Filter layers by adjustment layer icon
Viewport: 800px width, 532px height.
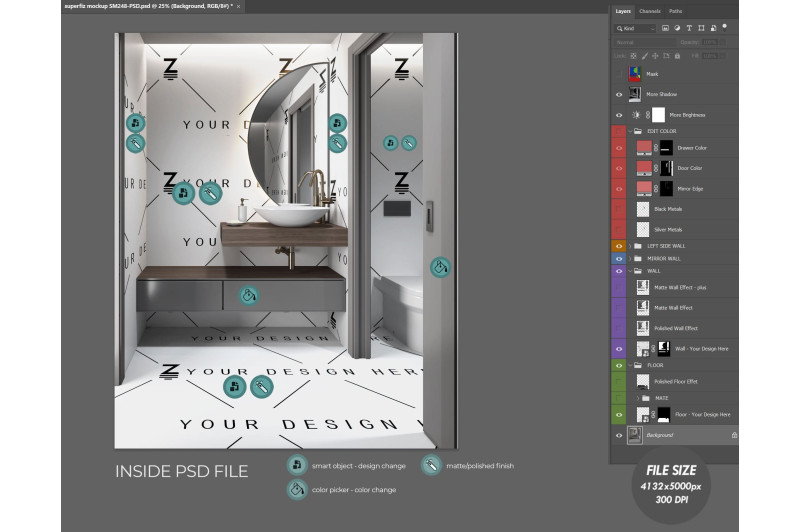tap(677, 29)
